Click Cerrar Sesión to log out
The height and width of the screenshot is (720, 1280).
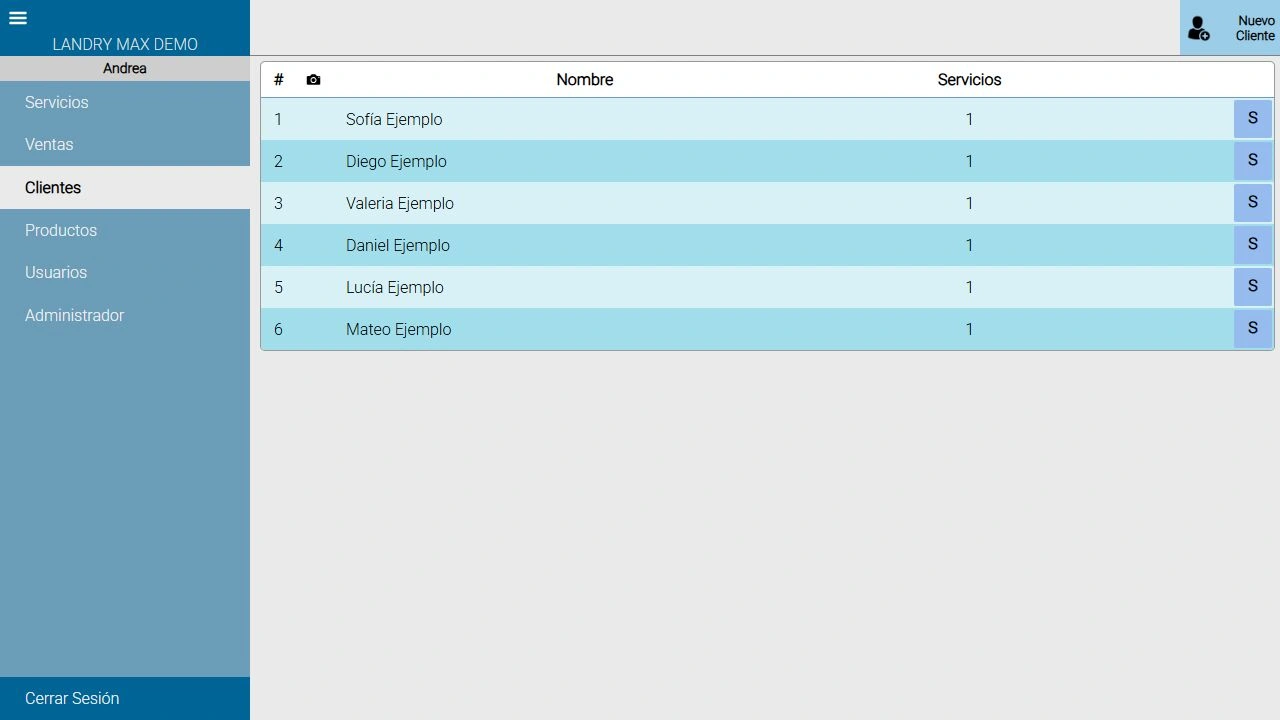125,698
